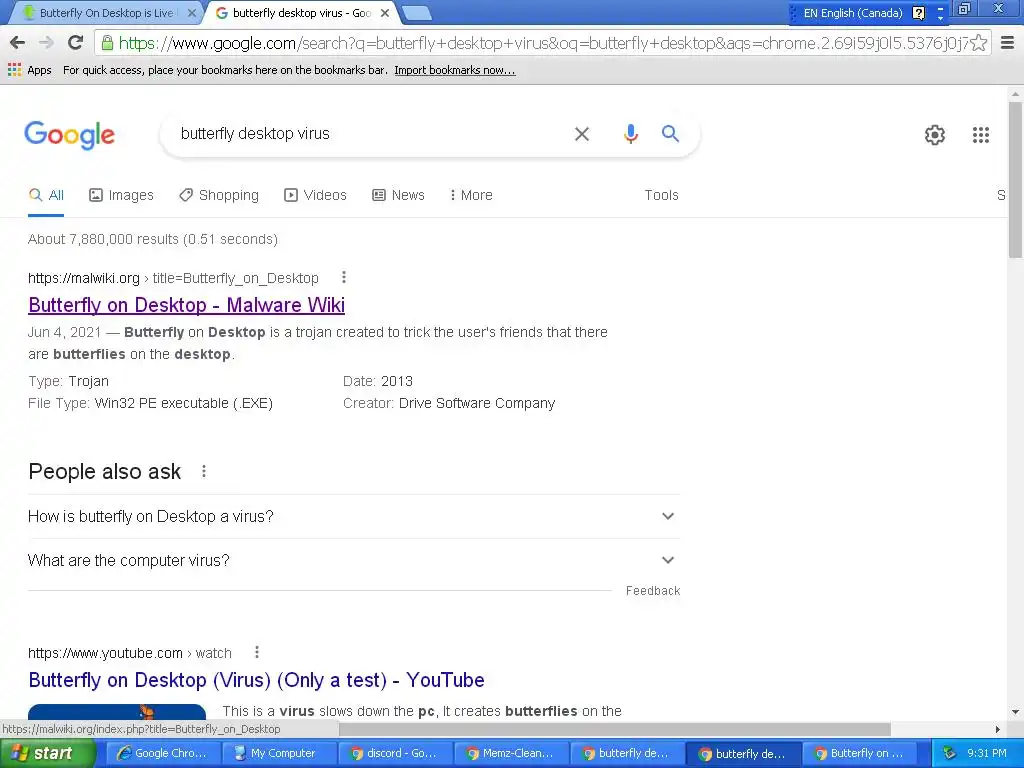The height and width of the screenshot is (768, 1024).
Task: Open the More search filters menu
Action: pyautogui.click(x=471, y=195)
